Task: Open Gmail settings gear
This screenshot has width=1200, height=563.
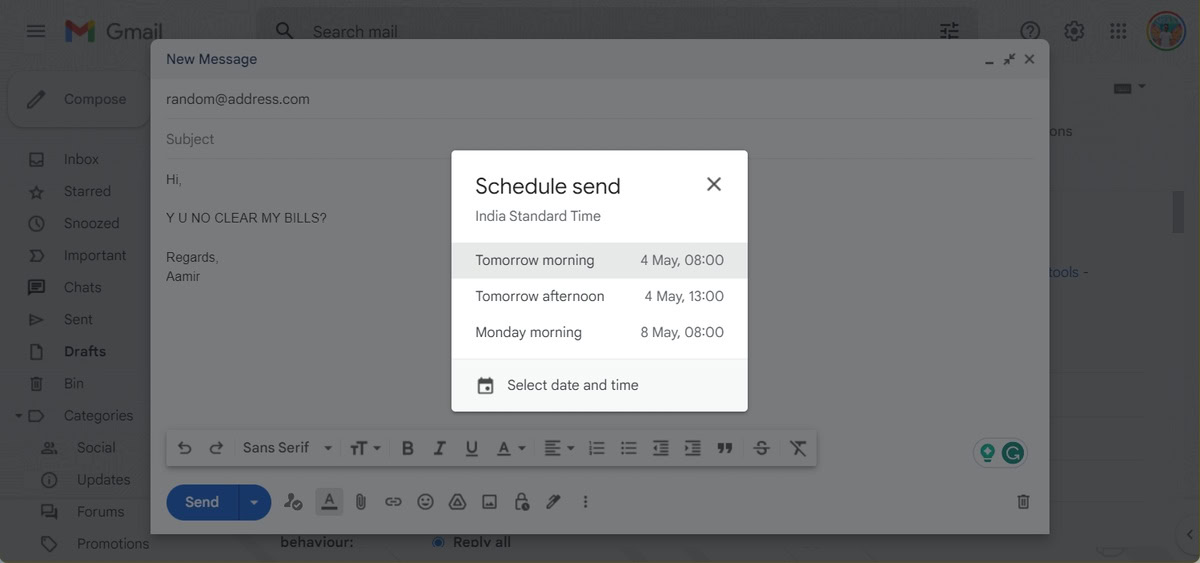Action: click(1074, 31)
